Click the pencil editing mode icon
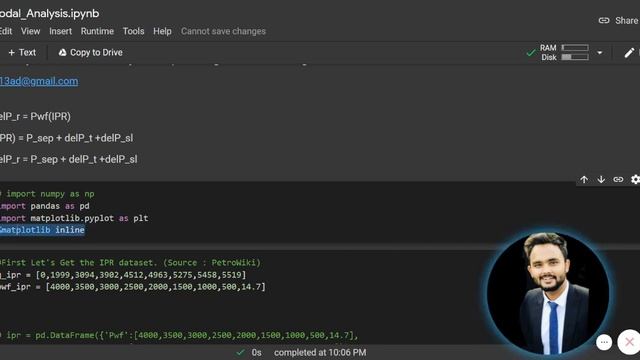The image size is (640, 360). (x=629, y=53)
